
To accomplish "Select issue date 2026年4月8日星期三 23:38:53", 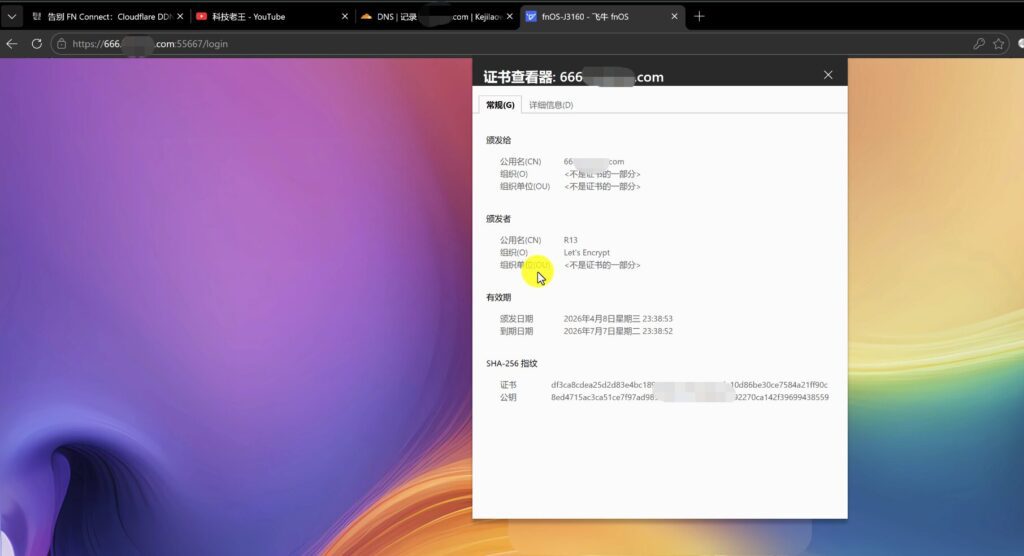I will click(618, 319).
